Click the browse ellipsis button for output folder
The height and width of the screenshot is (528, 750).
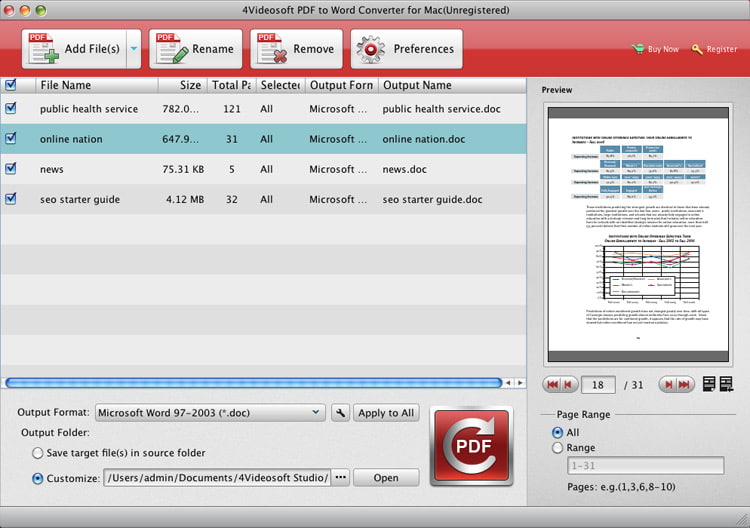coord(341,478)
